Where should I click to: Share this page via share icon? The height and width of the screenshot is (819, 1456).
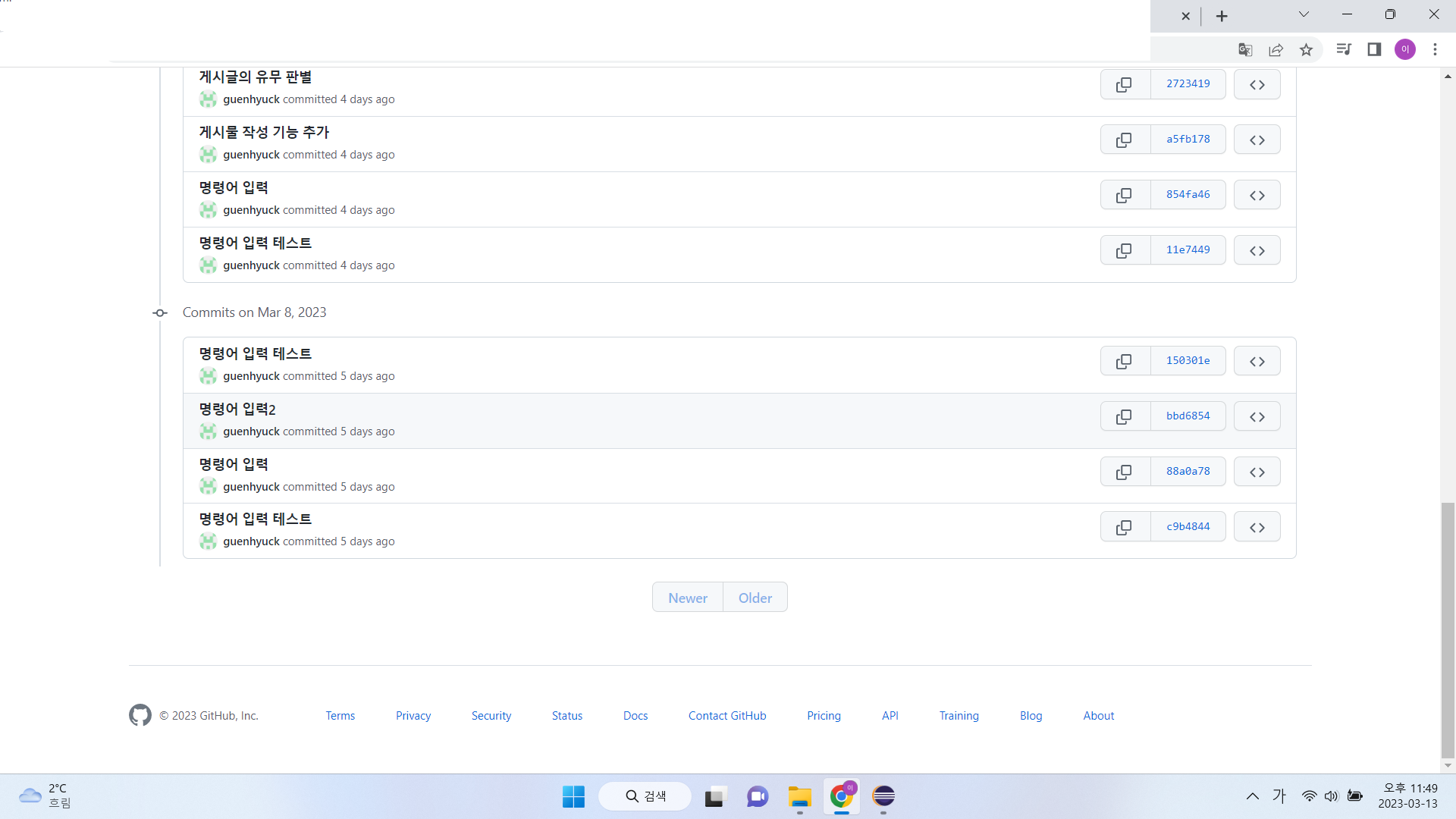pos(1276,50)
